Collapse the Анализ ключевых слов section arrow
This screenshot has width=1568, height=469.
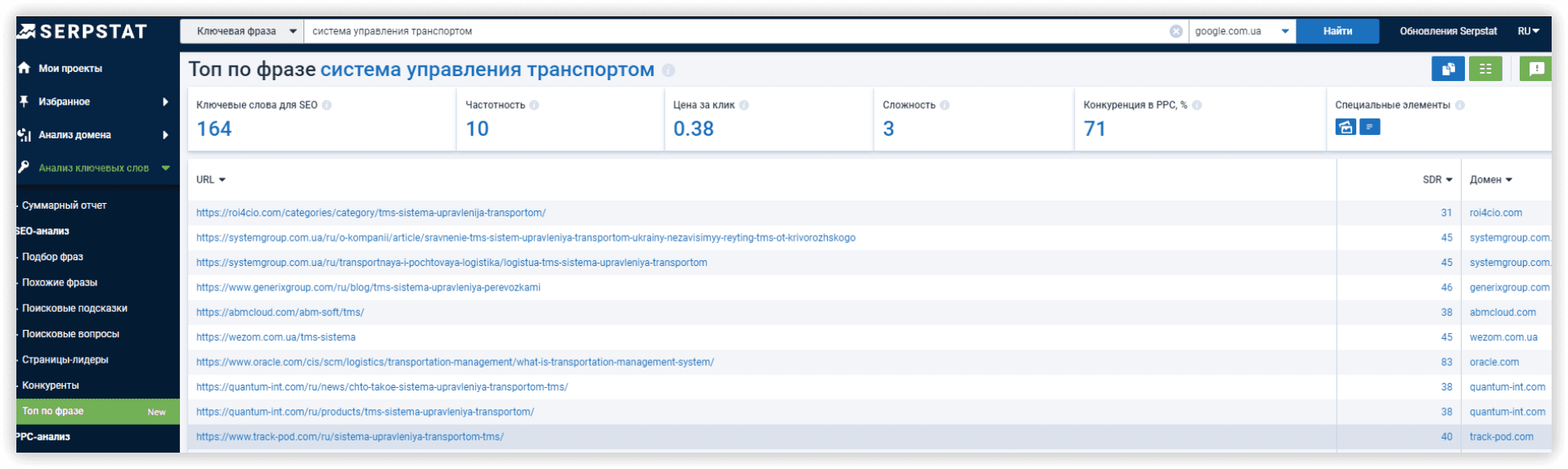click(166, 168)
